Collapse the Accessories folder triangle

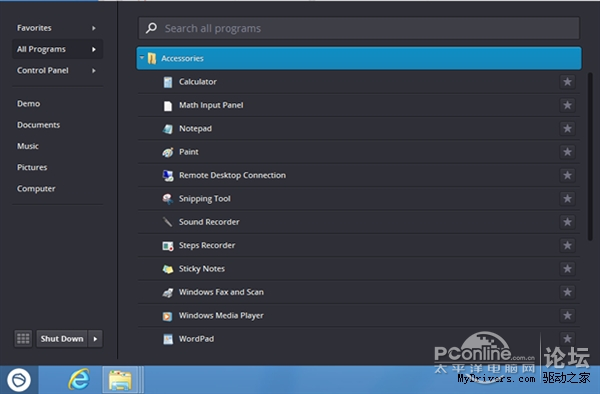coord(142,58)
